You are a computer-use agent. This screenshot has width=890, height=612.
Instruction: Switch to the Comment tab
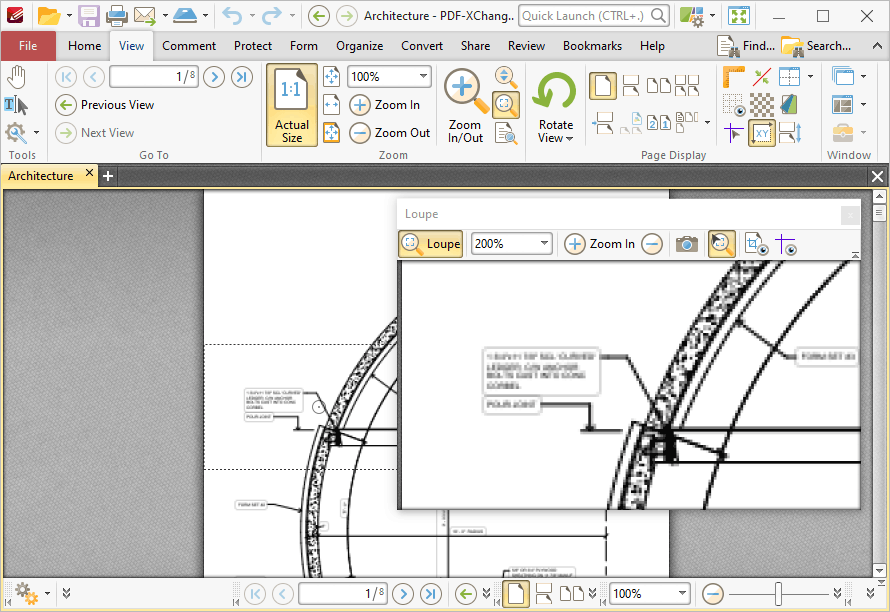189,46
